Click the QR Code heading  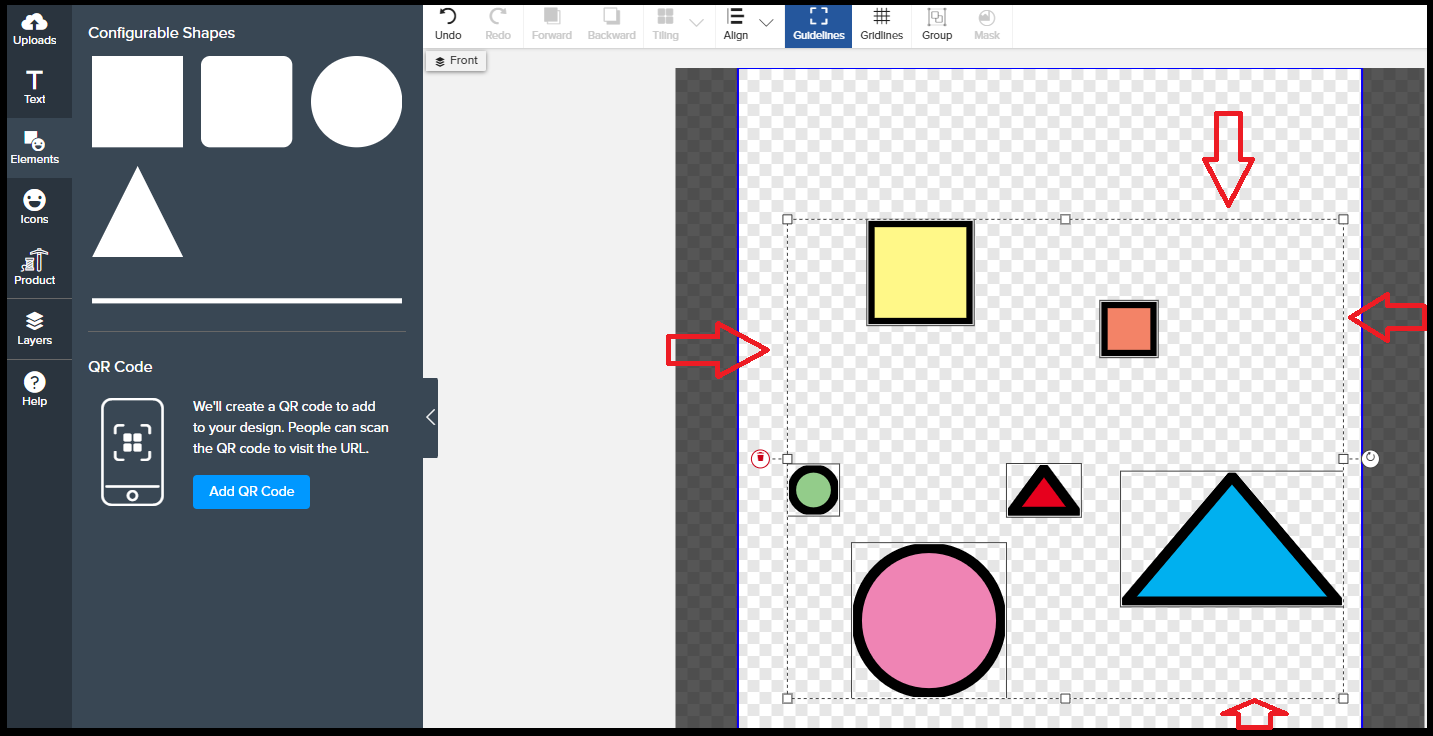click(x=120, y=367)
